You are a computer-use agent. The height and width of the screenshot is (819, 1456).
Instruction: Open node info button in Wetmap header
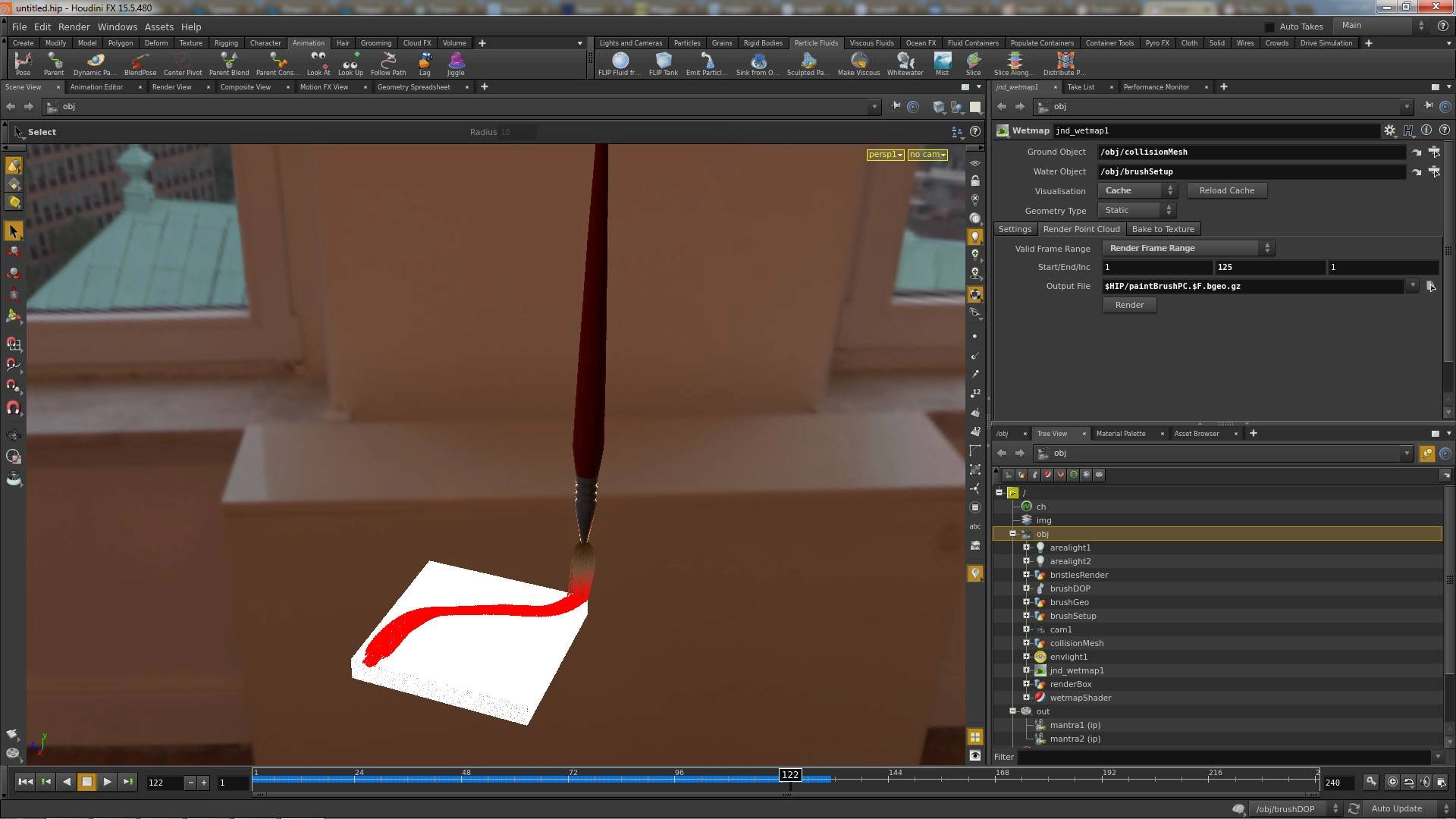coord(1426,130)
